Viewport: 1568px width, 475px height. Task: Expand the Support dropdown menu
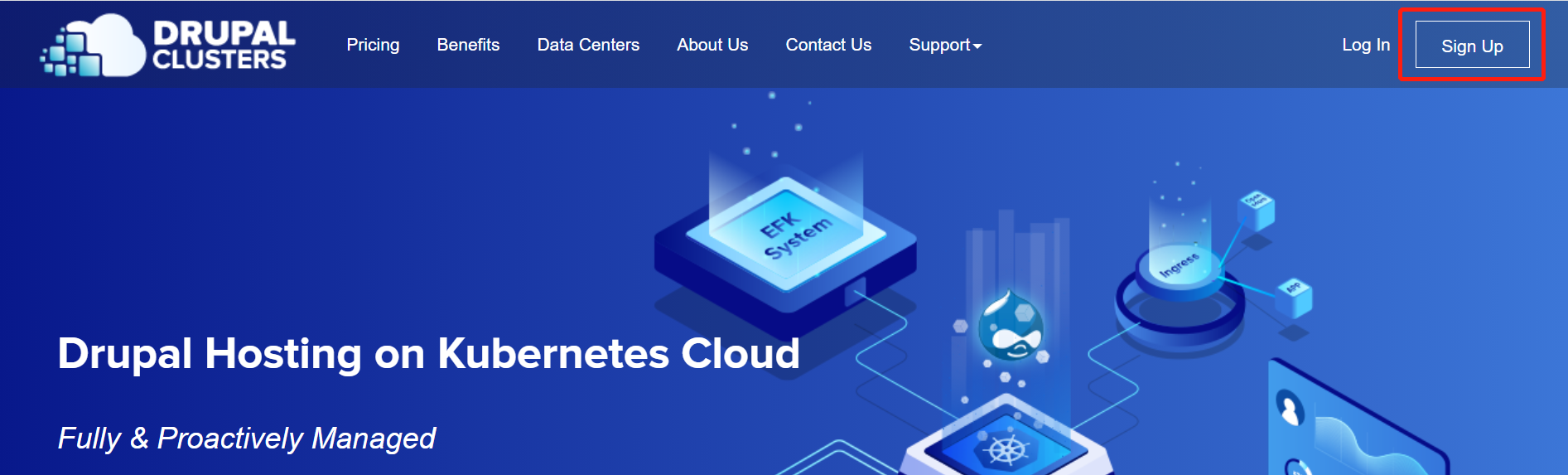click(x=945, y=45)
